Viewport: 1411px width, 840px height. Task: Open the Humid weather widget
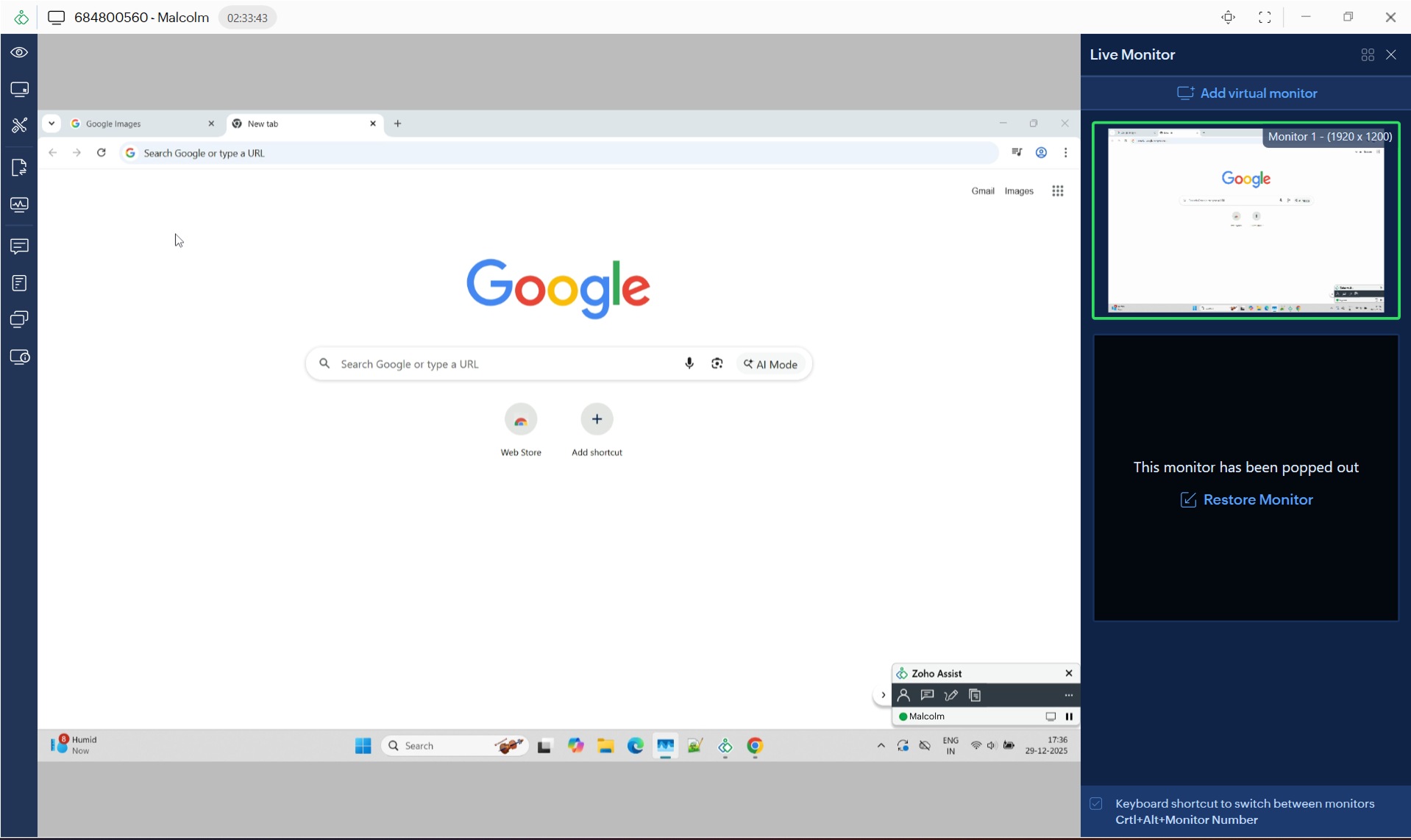point(74,745)
